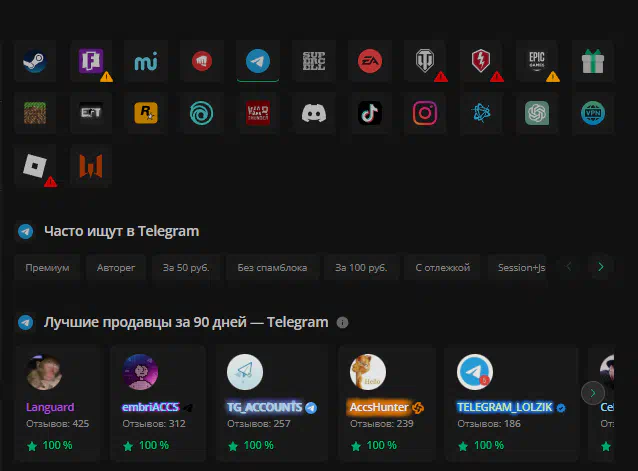Select the За 50 руб. tag
This screenshot has height=471, width=638.
click(186, 268)
